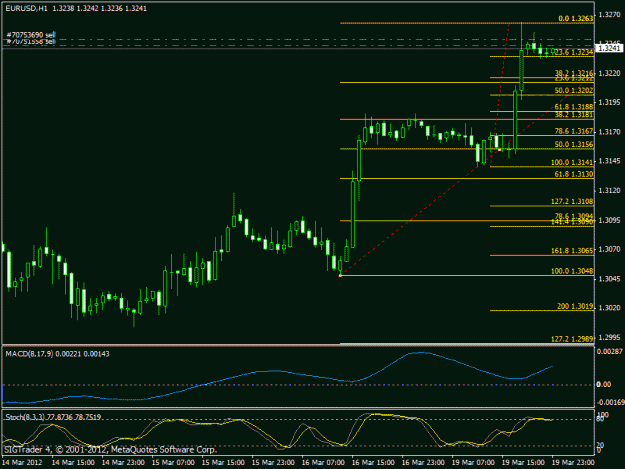This screenshot has width=625, height=469.
Task: Click the 100.0 1.3048 Fibonacci label
Action: (x=572, y=271)
